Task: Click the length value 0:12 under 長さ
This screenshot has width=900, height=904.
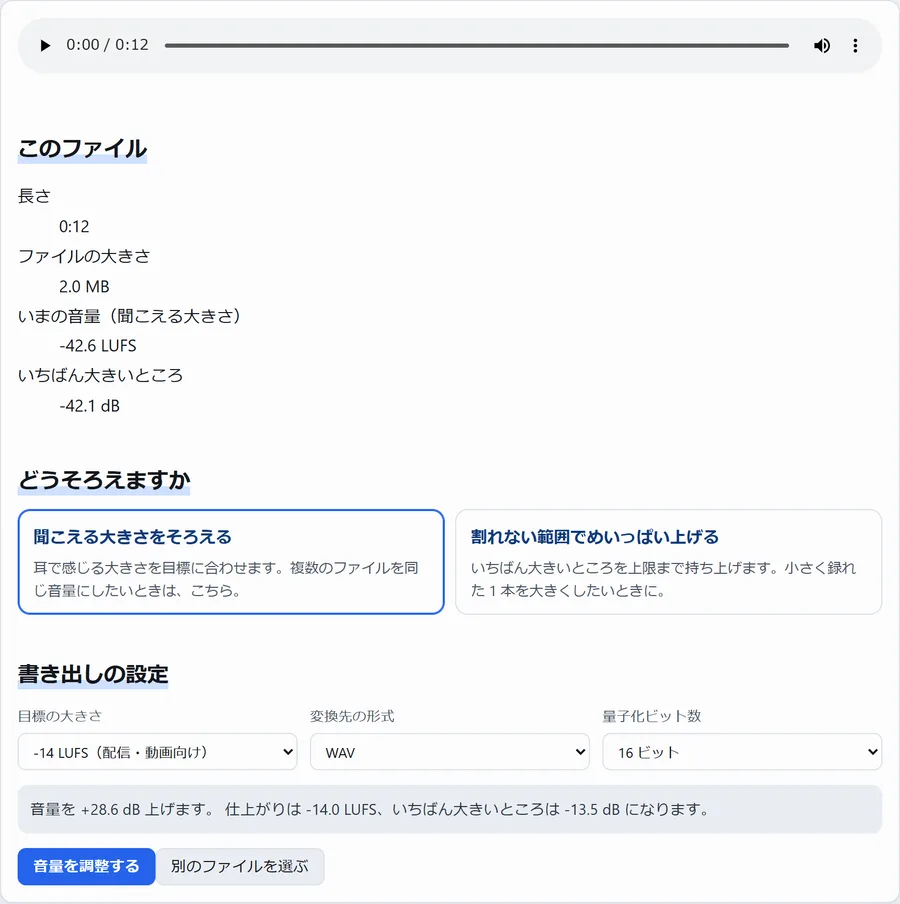Action: point(74,227)
